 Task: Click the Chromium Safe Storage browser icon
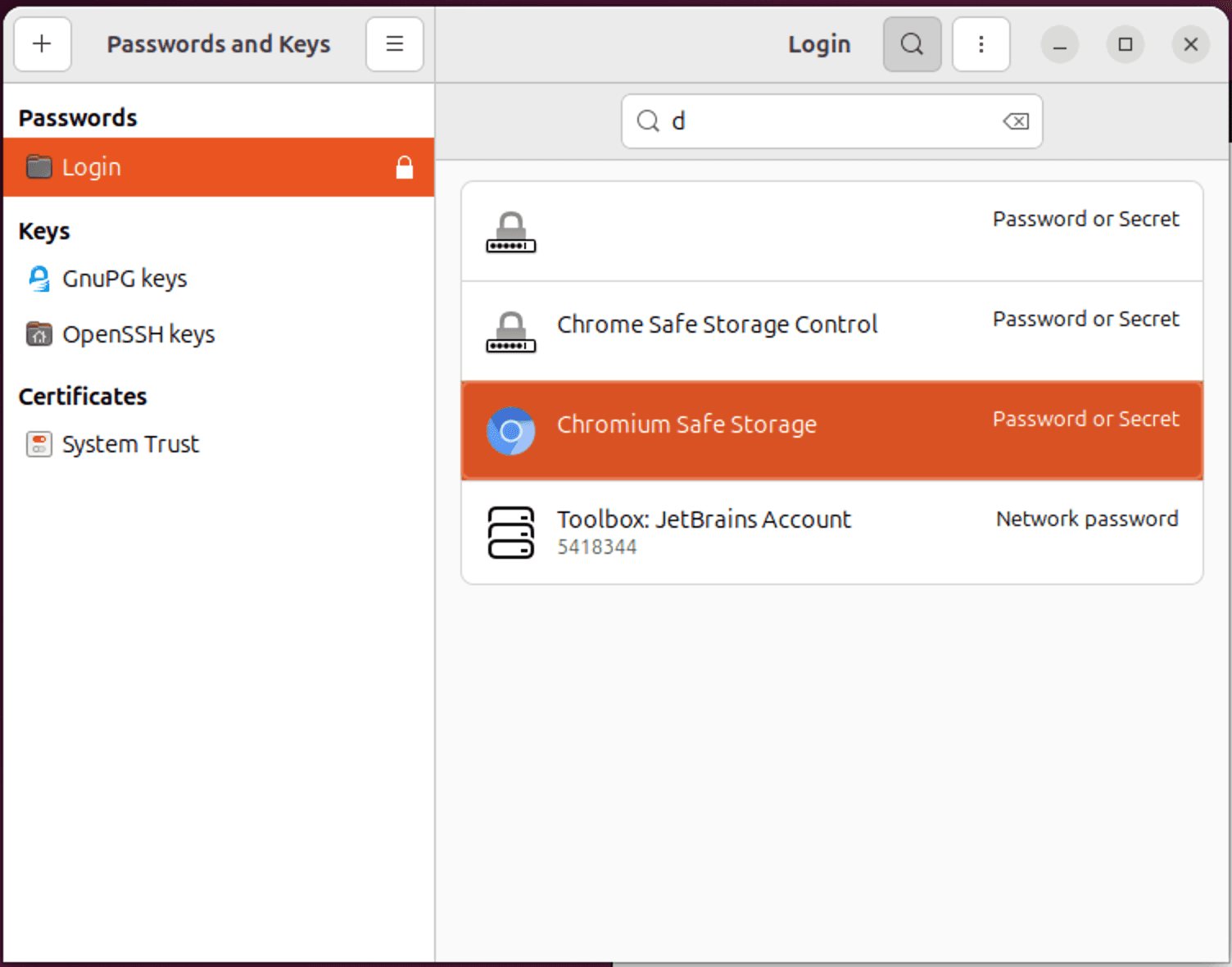point(510,431)
